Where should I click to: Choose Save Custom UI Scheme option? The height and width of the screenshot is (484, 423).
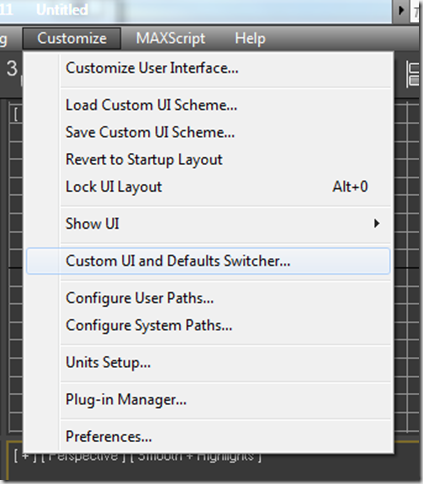(x=208, y=132)
